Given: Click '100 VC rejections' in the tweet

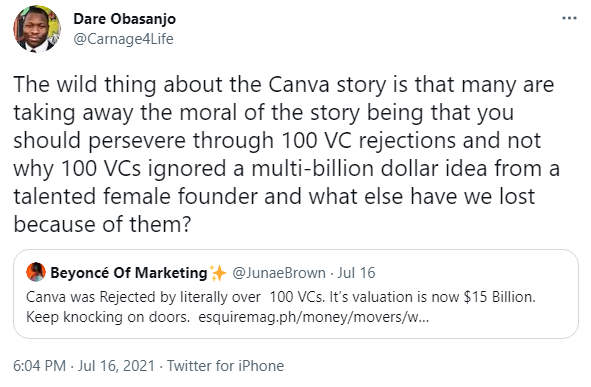Looking at the screenshot, I should 369,141.
